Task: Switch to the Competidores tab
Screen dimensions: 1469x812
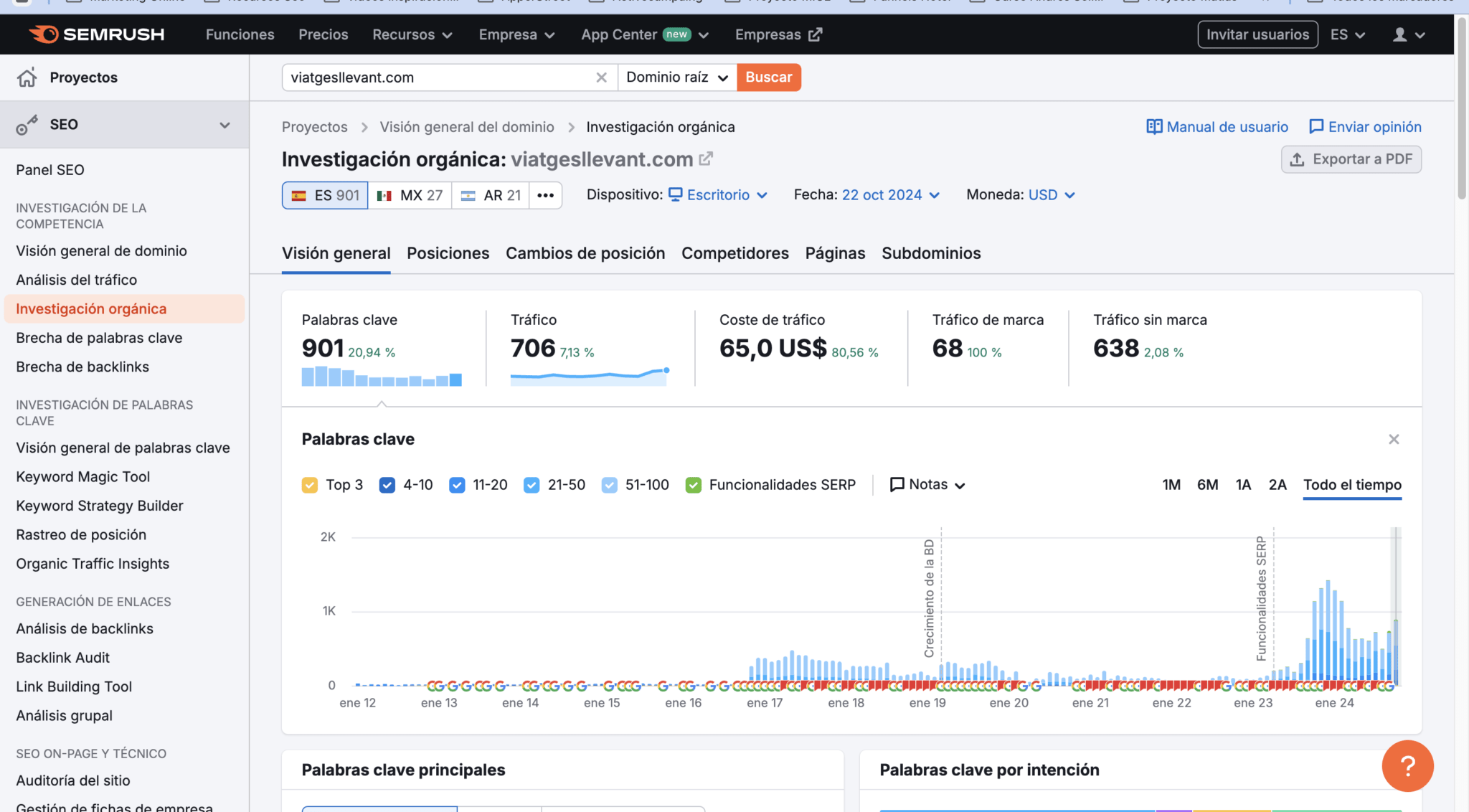Action: tap(735, 253)
